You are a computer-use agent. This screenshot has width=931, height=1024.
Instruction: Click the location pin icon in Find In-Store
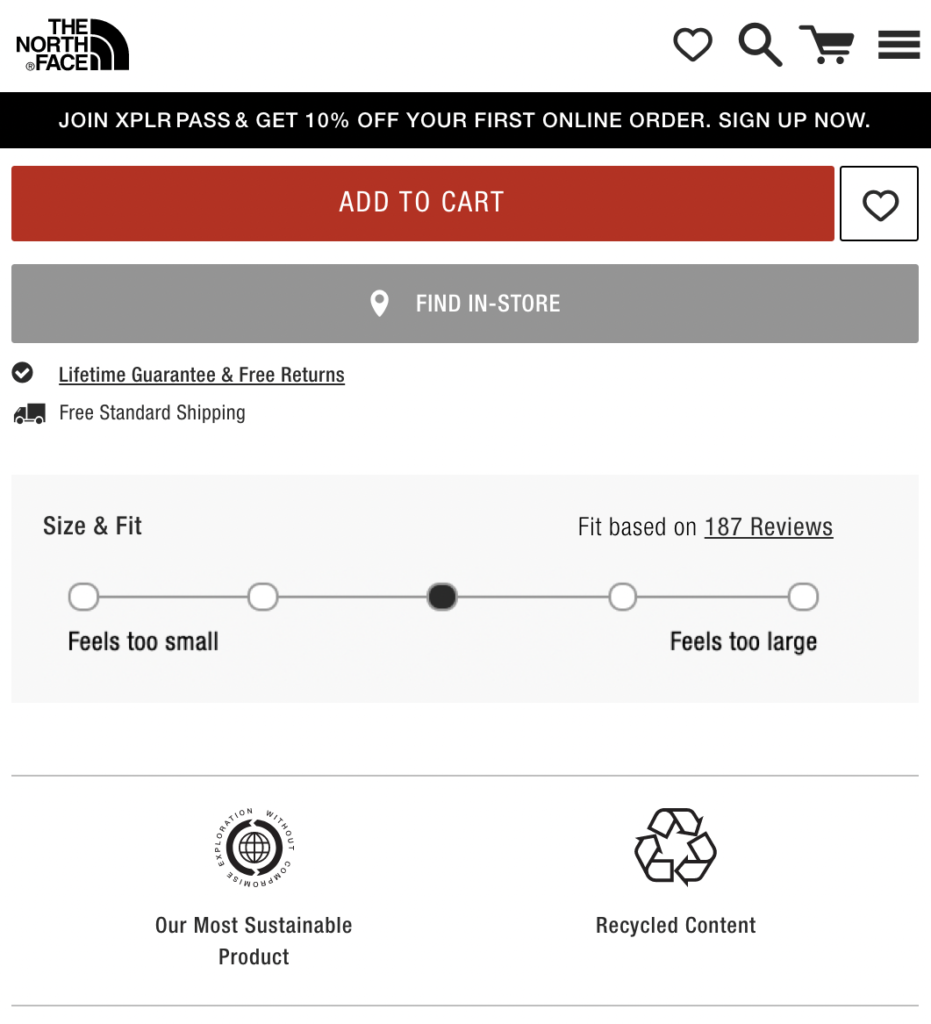pos(379,304)
